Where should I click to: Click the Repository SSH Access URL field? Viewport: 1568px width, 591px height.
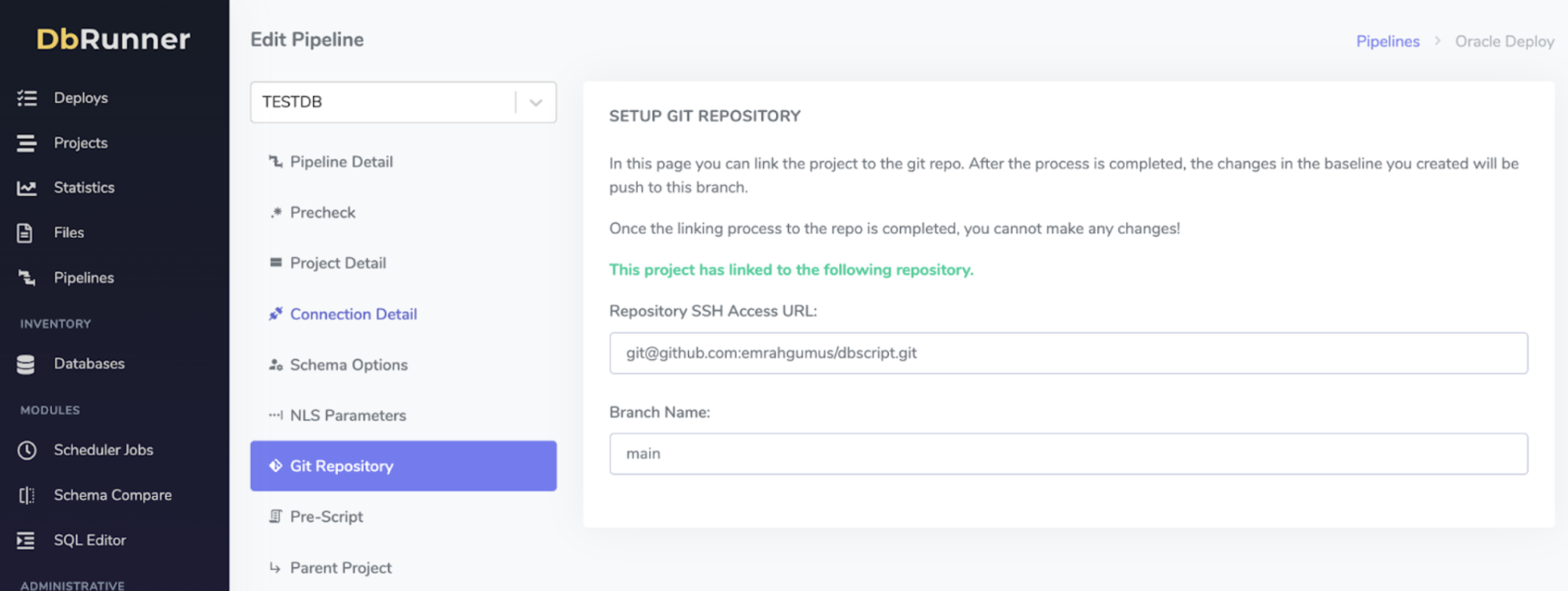[x=1068, y=353]
